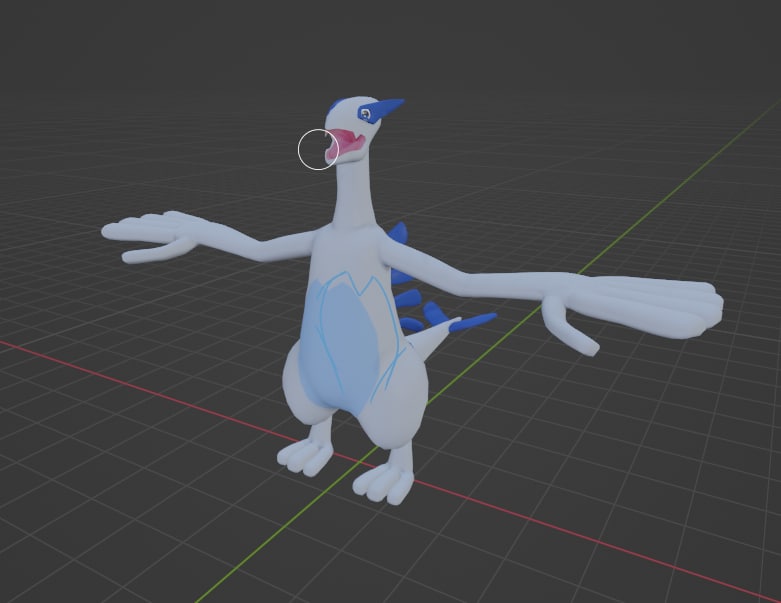Click the model's pink open mouth
This screenshot has width=781, height=603.
345,144
